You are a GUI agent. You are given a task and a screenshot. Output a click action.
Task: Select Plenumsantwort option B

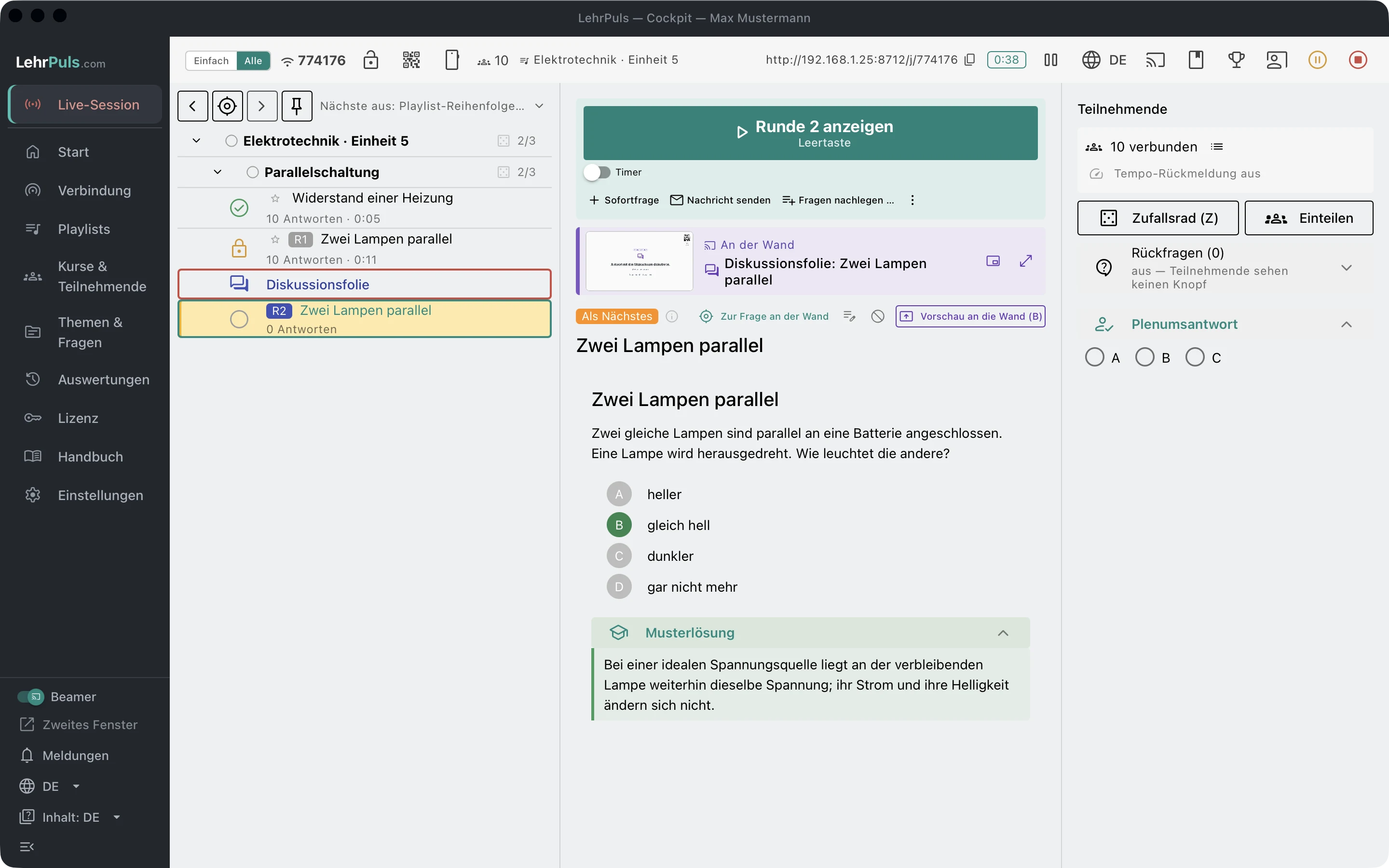[1144, 357]
